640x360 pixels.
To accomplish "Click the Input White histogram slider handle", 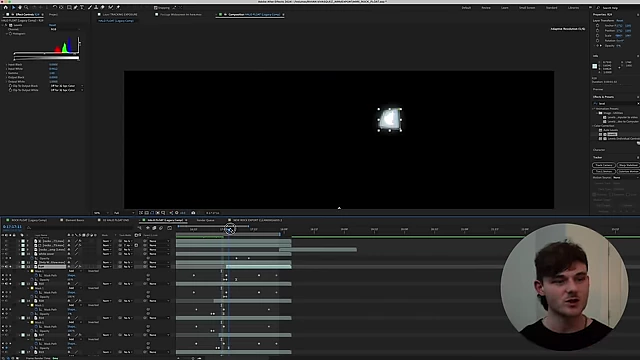I will point(75,54).
